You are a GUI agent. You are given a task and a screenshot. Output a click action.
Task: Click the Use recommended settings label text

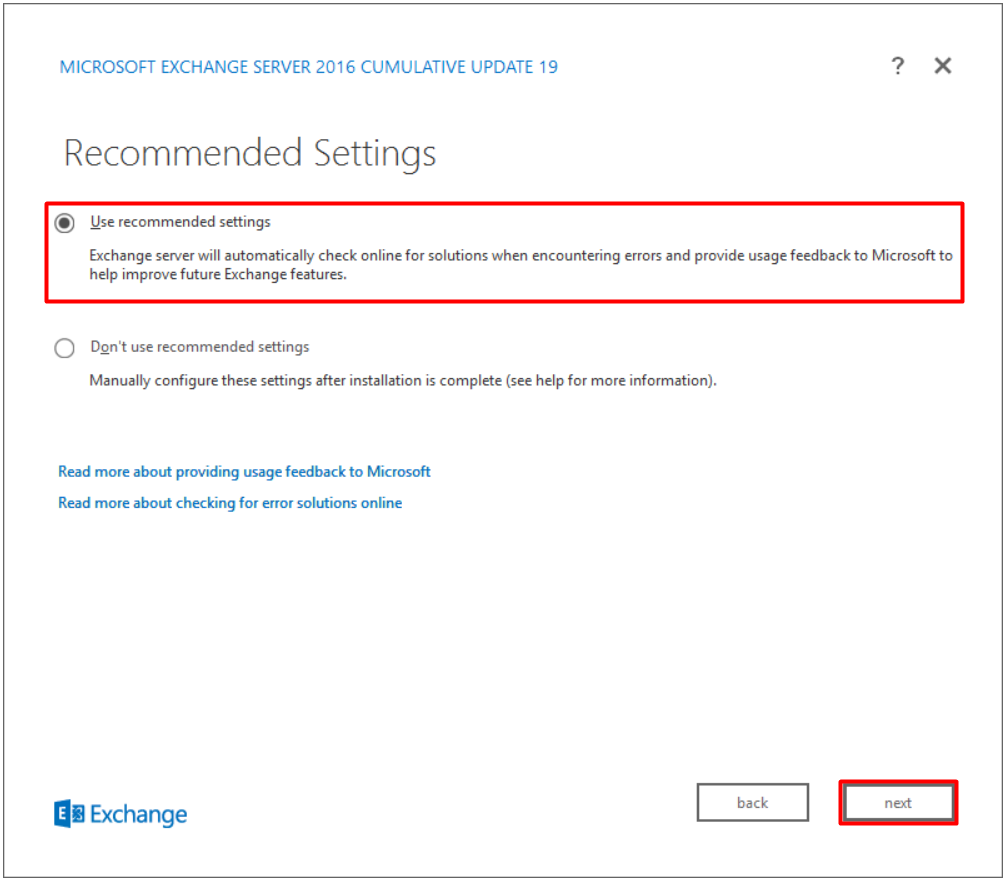180,222
